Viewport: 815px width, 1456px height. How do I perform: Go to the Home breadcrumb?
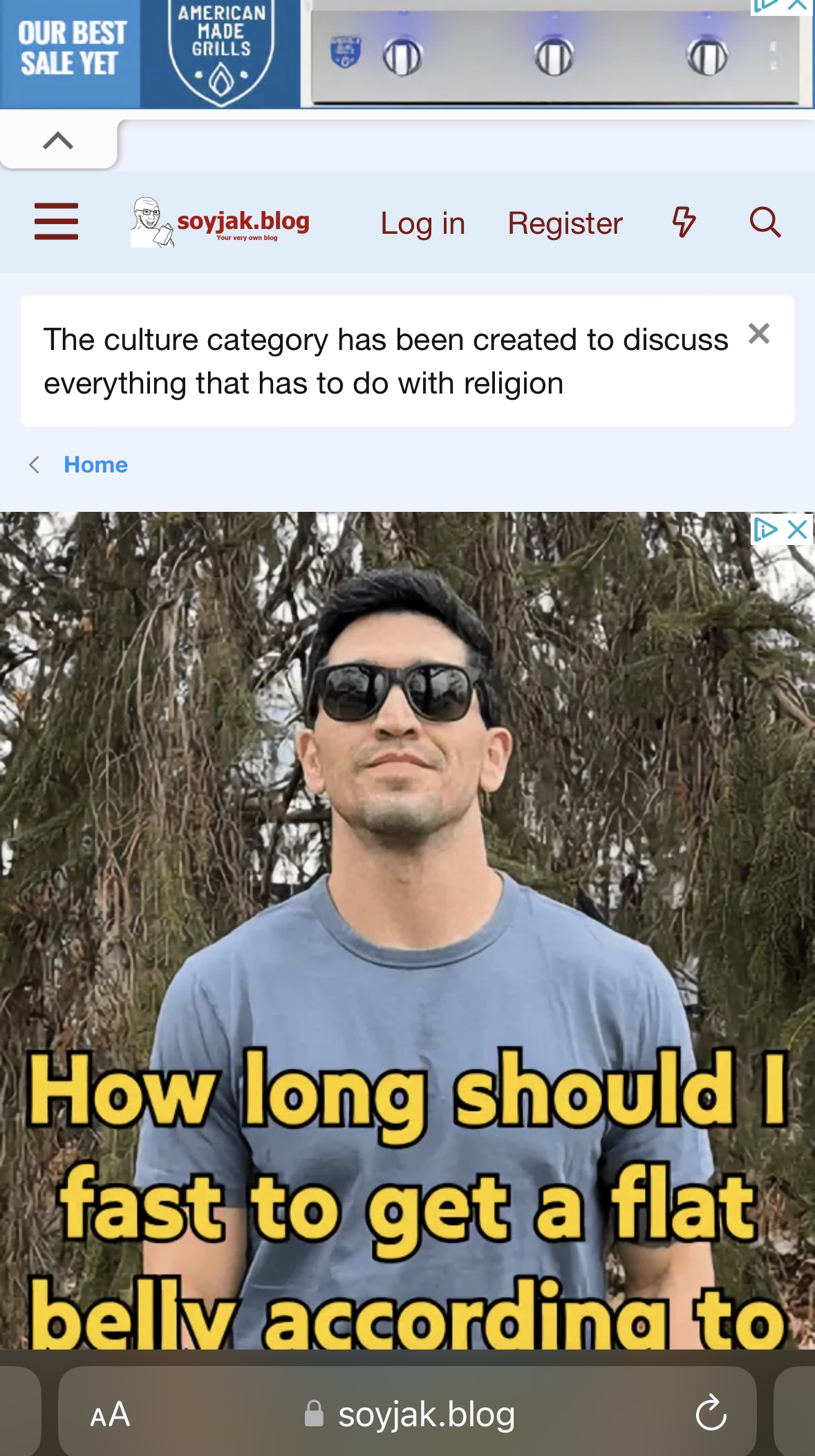96,465
